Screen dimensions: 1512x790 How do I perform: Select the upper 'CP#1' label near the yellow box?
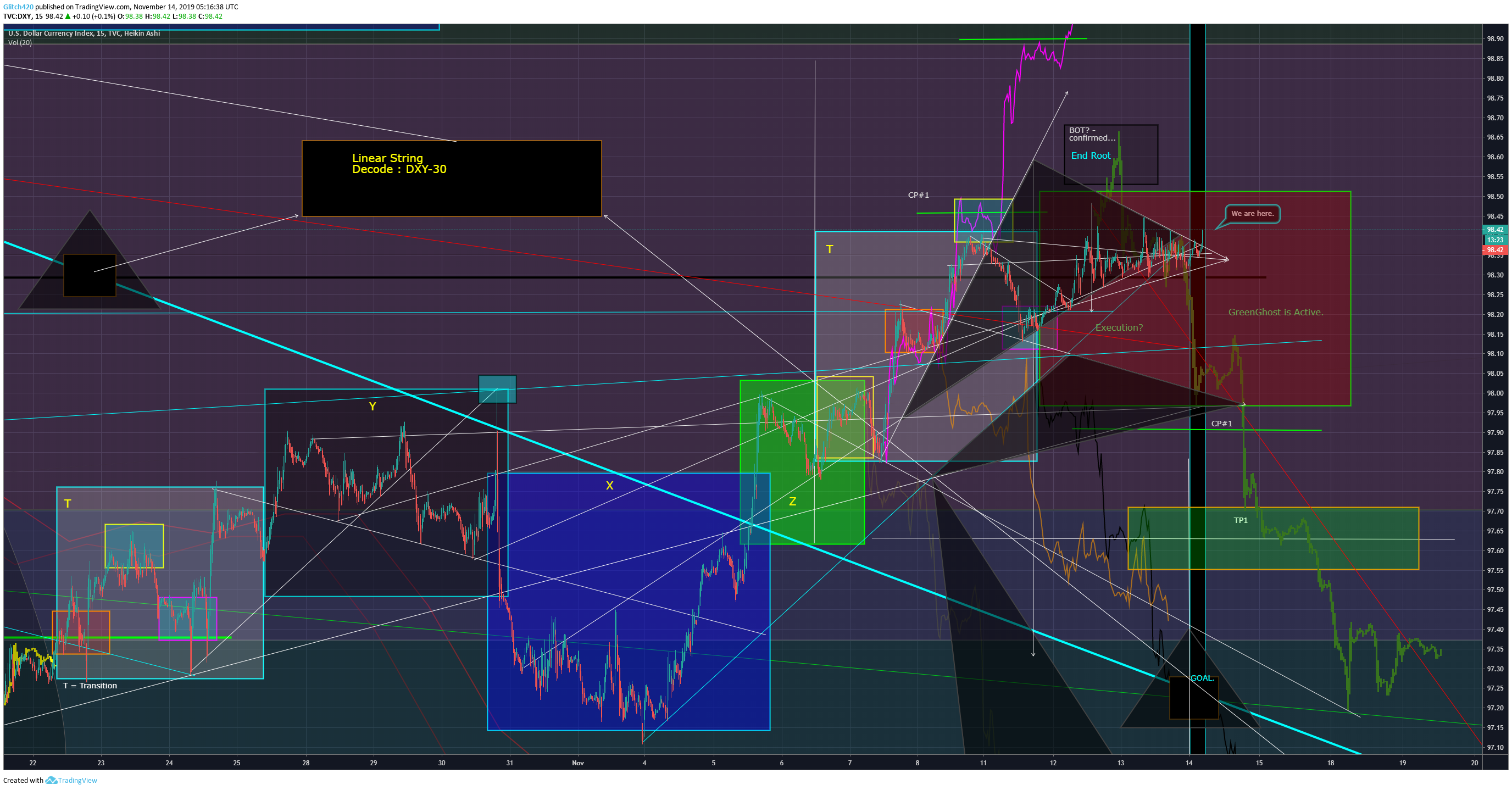tap(919, 195)
